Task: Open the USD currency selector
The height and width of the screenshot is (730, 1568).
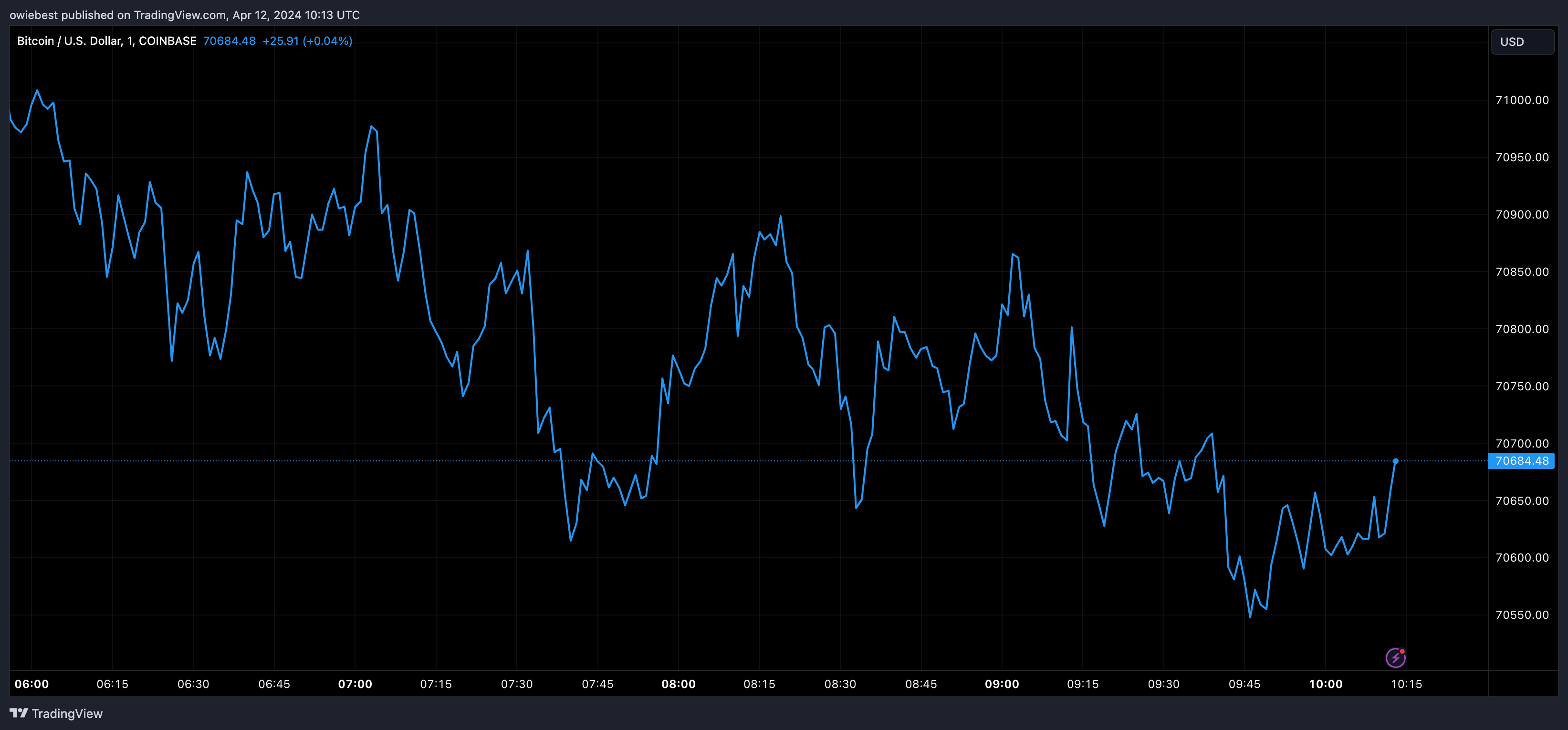Action: click(1522, 42)
